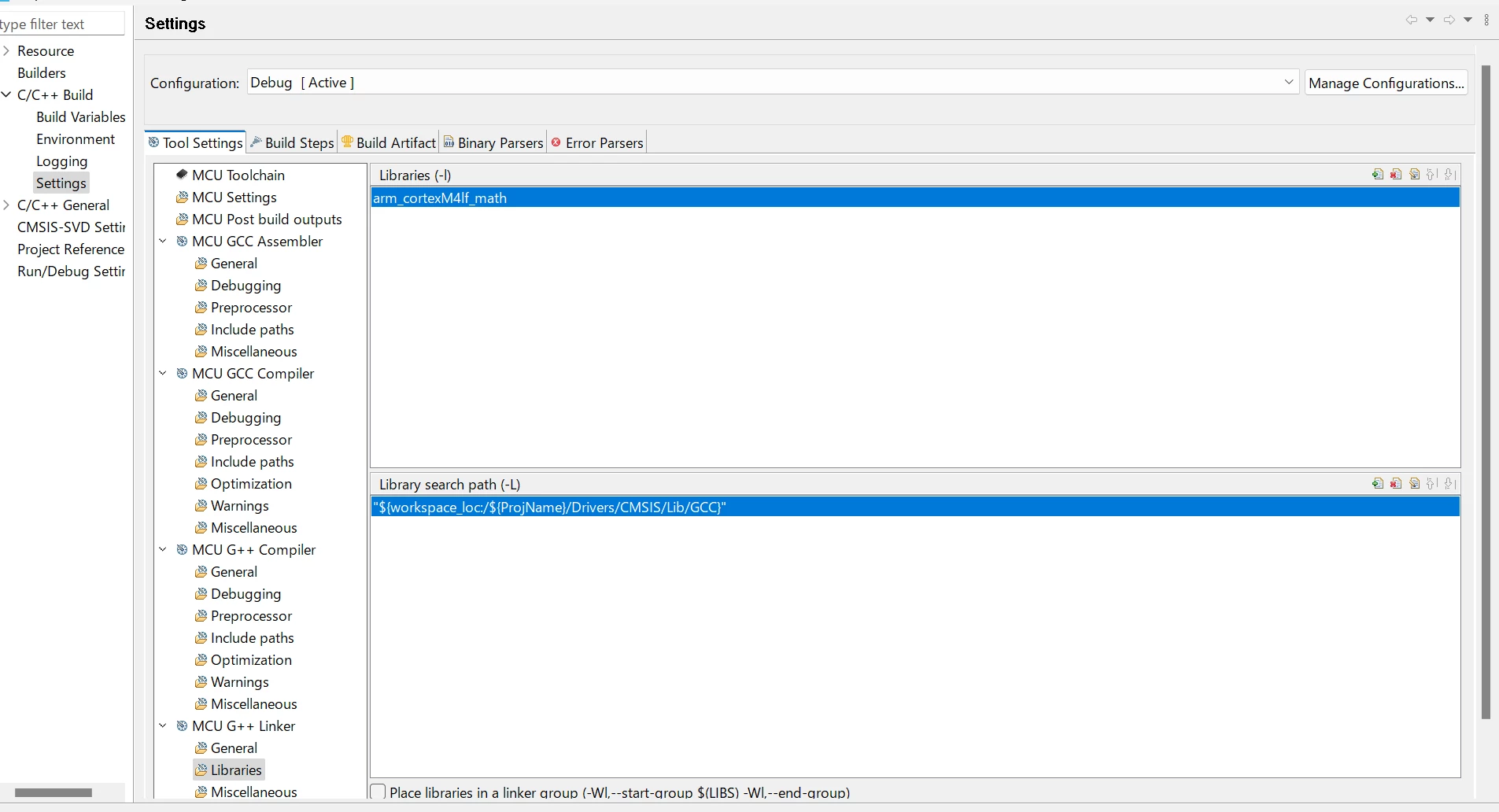
Task: Select the Drivers/CMSIS/Lib/GCC search path entry
Action: point(915,507)
